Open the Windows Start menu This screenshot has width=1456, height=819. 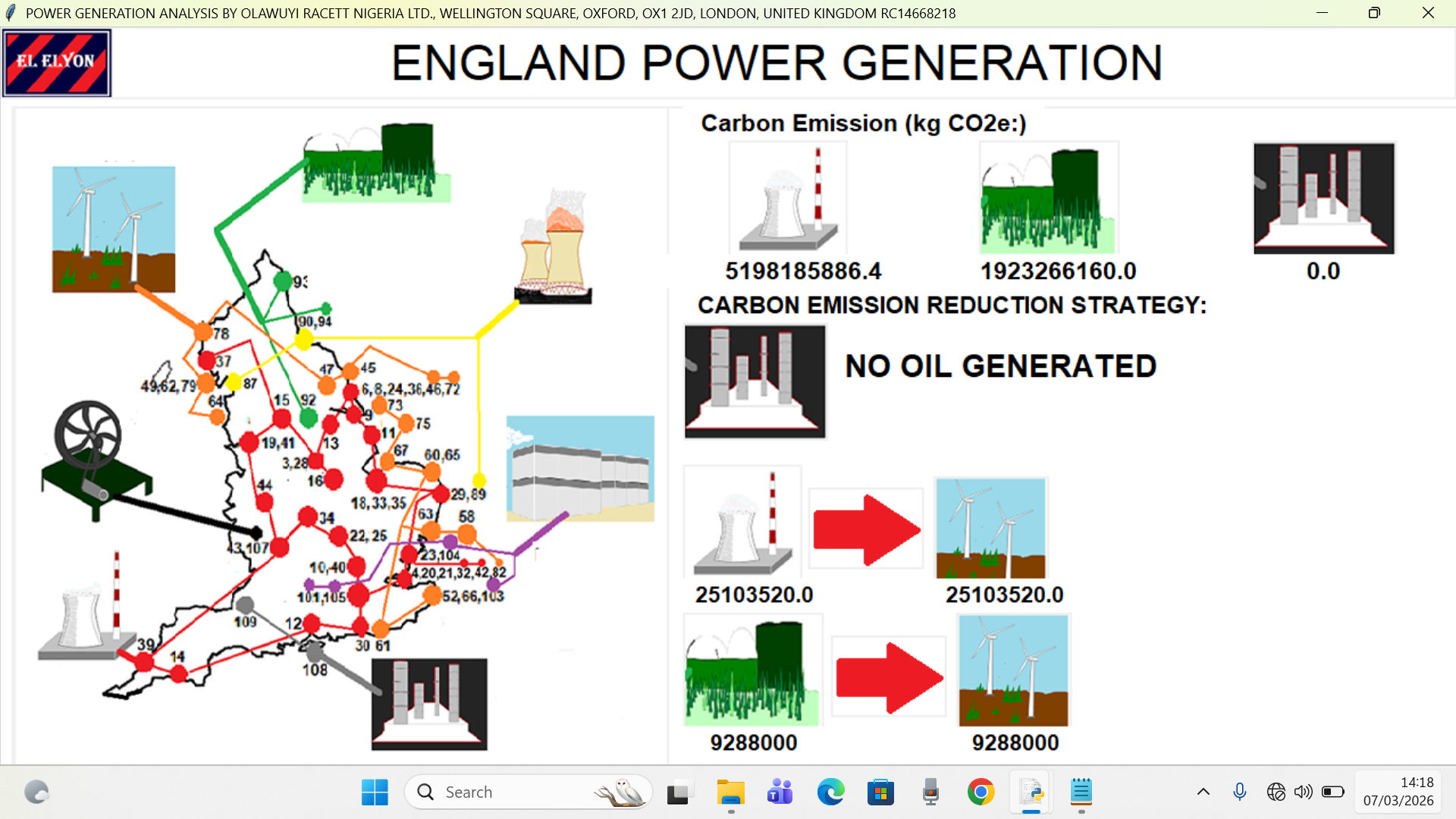click(375, 792)
